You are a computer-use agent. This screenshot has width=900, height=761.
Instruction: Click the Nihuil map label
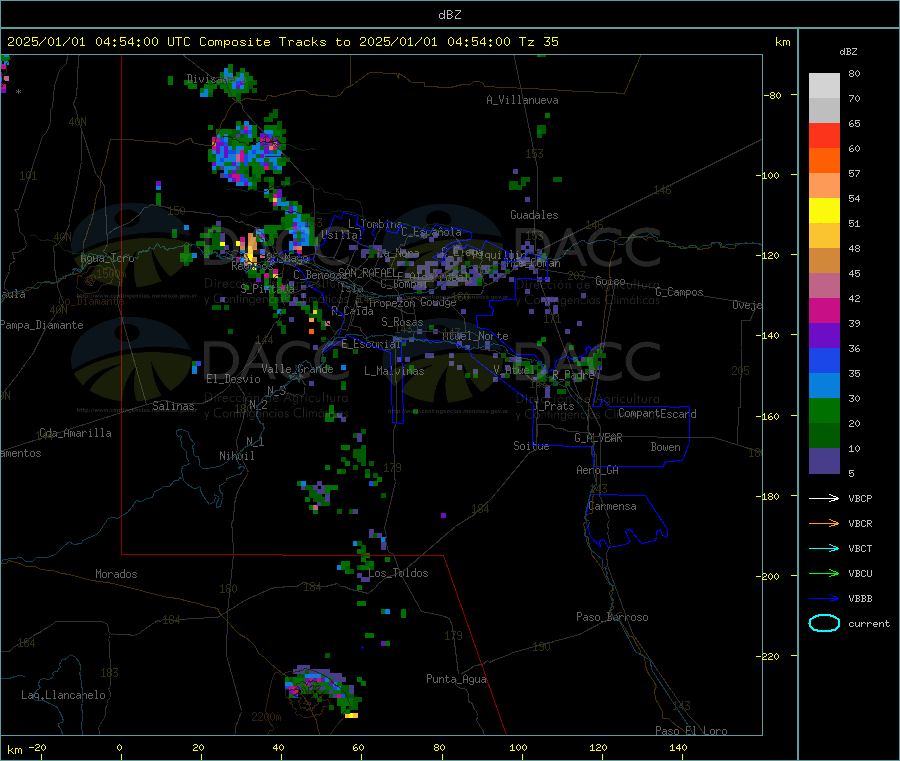237,456
